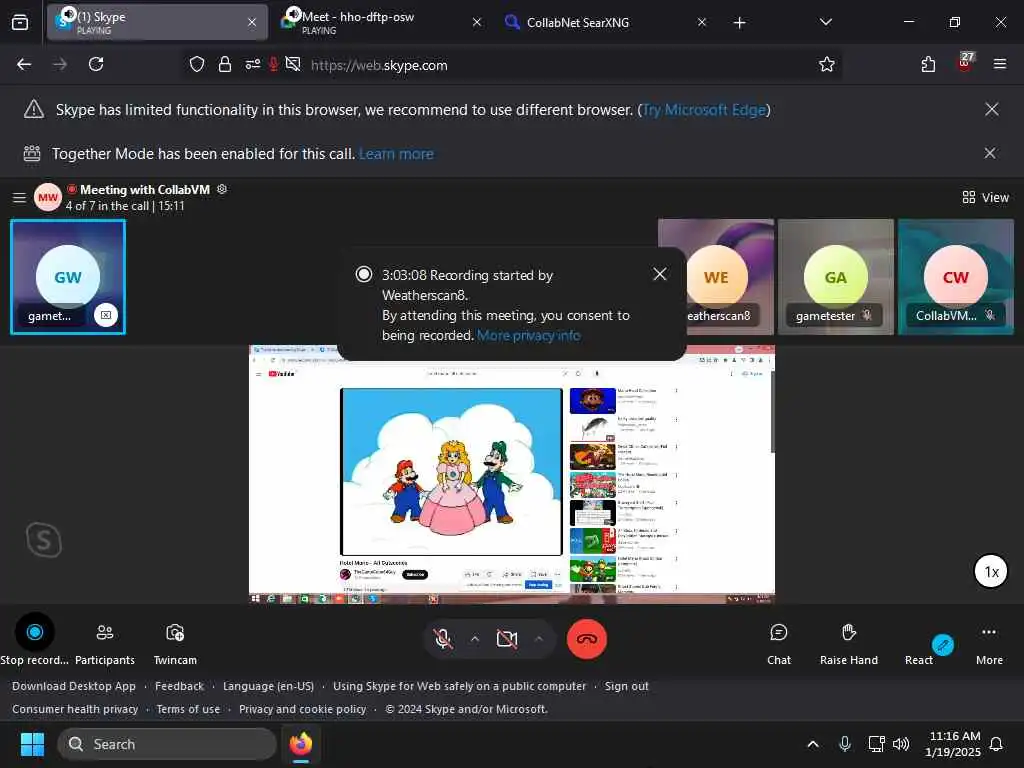The width and height of the screenshot is (1024, 768).
Task: Switch to the CollabNet SearXNG tab
Action: pyautogui.click(x=605, y=23)
